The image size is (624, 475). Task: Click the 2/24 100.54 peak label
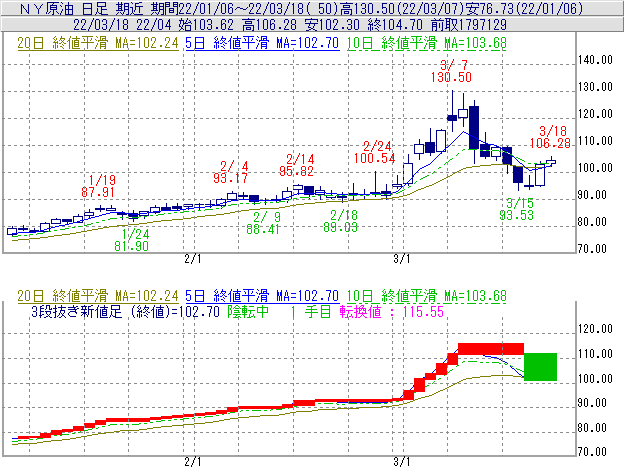tap(379, 152)
